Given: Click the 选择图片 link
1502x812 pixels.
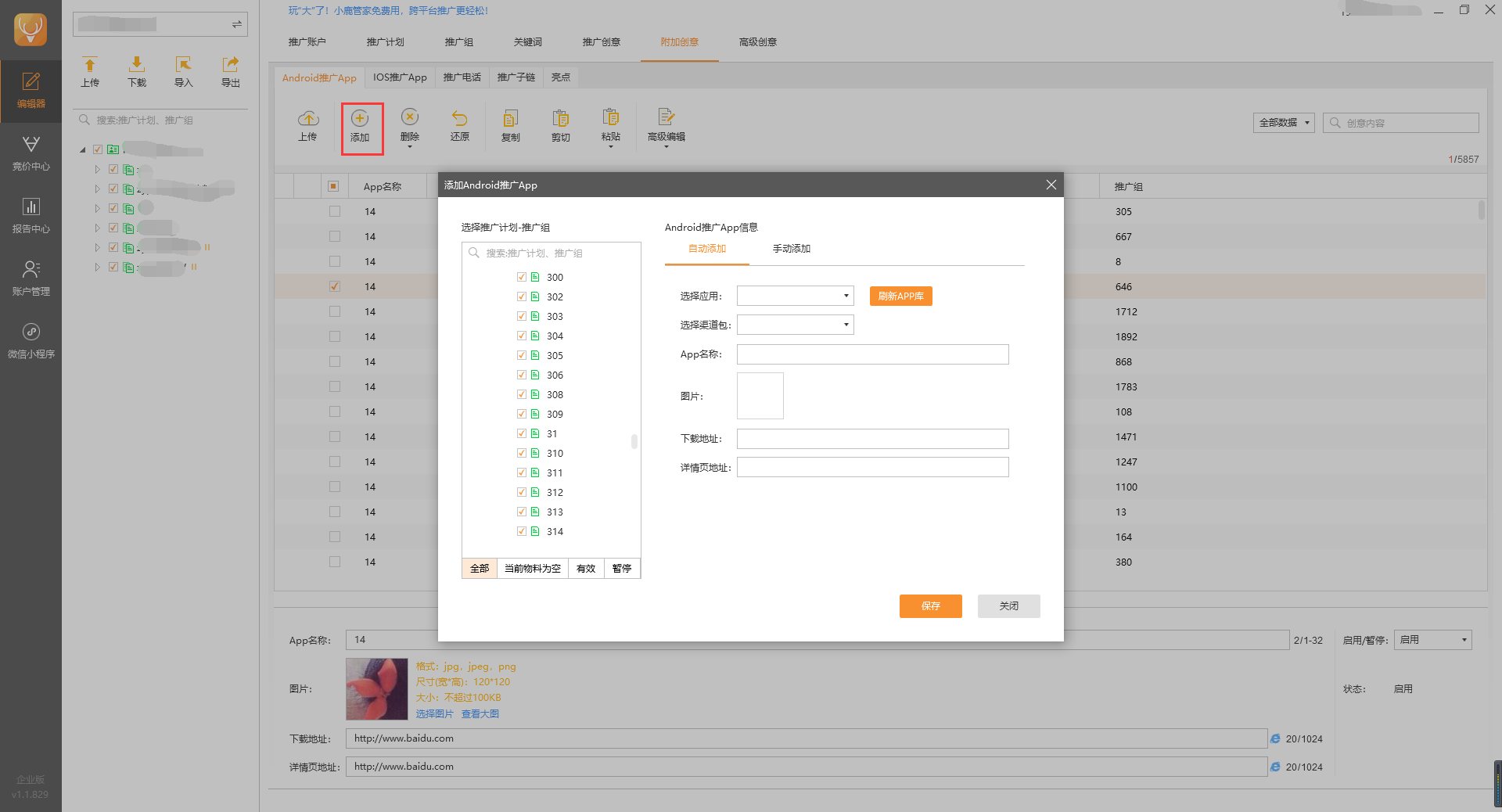Looking at the screenshot, I should [x=434, y=713].
